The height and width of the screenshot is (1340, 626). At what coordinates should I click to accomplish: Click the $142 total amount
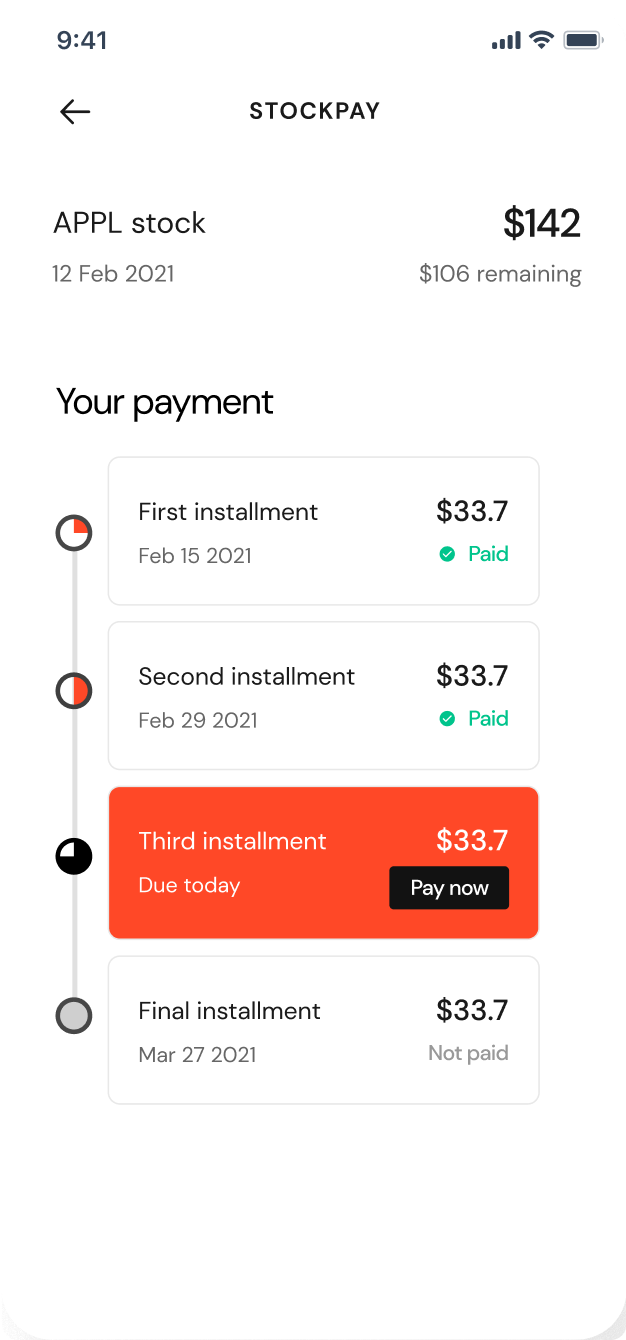click(x=542, y=224)
